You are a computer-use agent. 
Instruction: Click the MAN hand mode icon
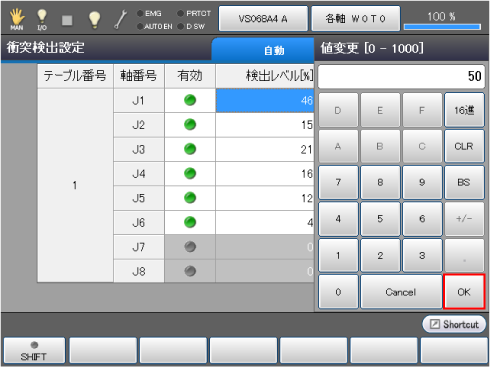(17, 19)
